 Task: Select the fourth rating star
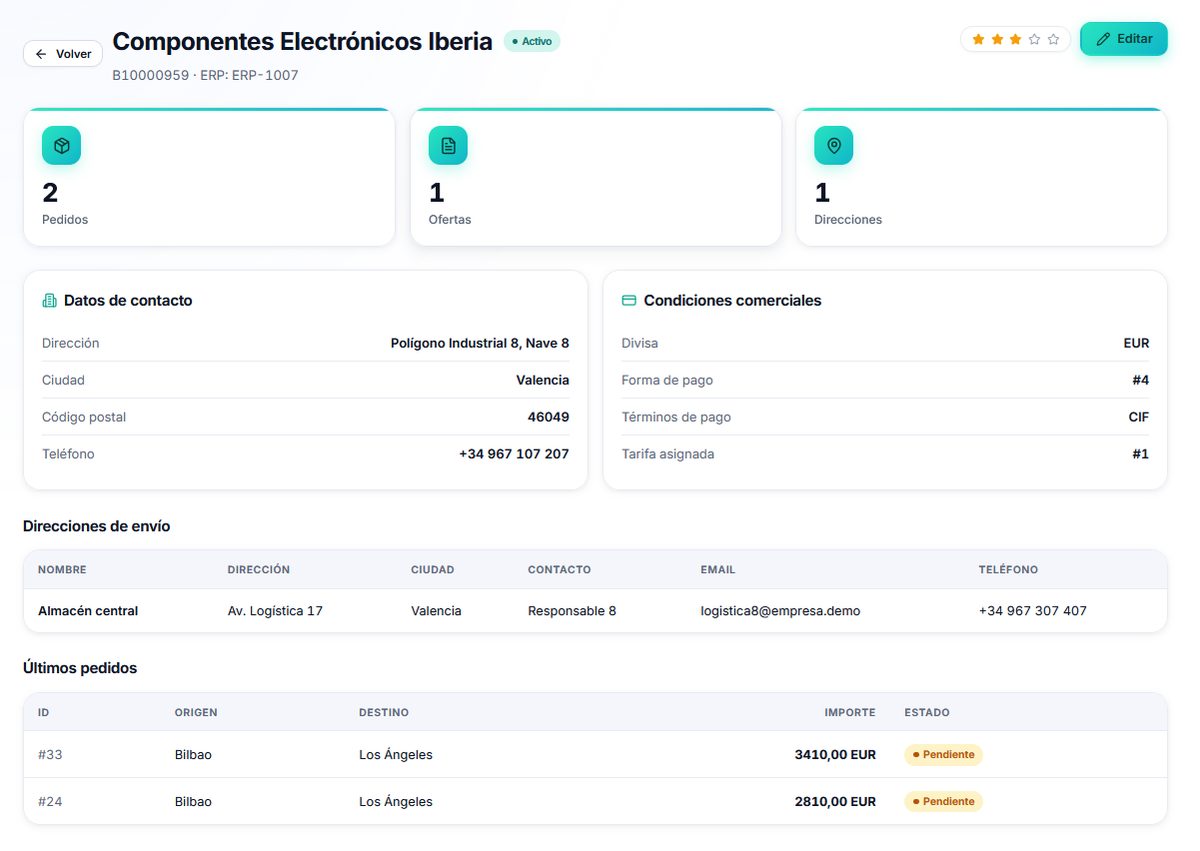pos(1034,39)
